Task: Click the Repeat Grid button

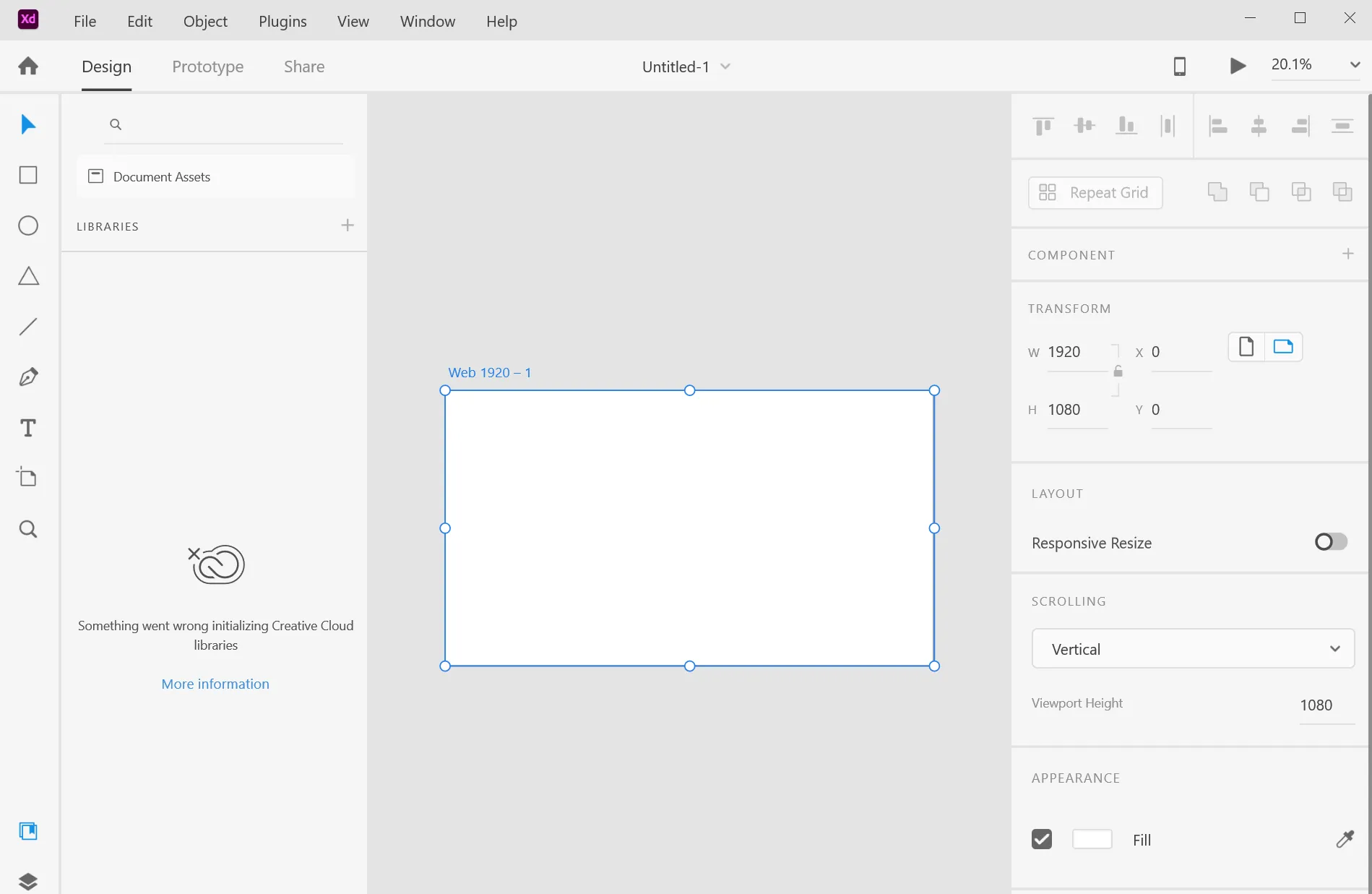Action: (x=1095, y=192)
